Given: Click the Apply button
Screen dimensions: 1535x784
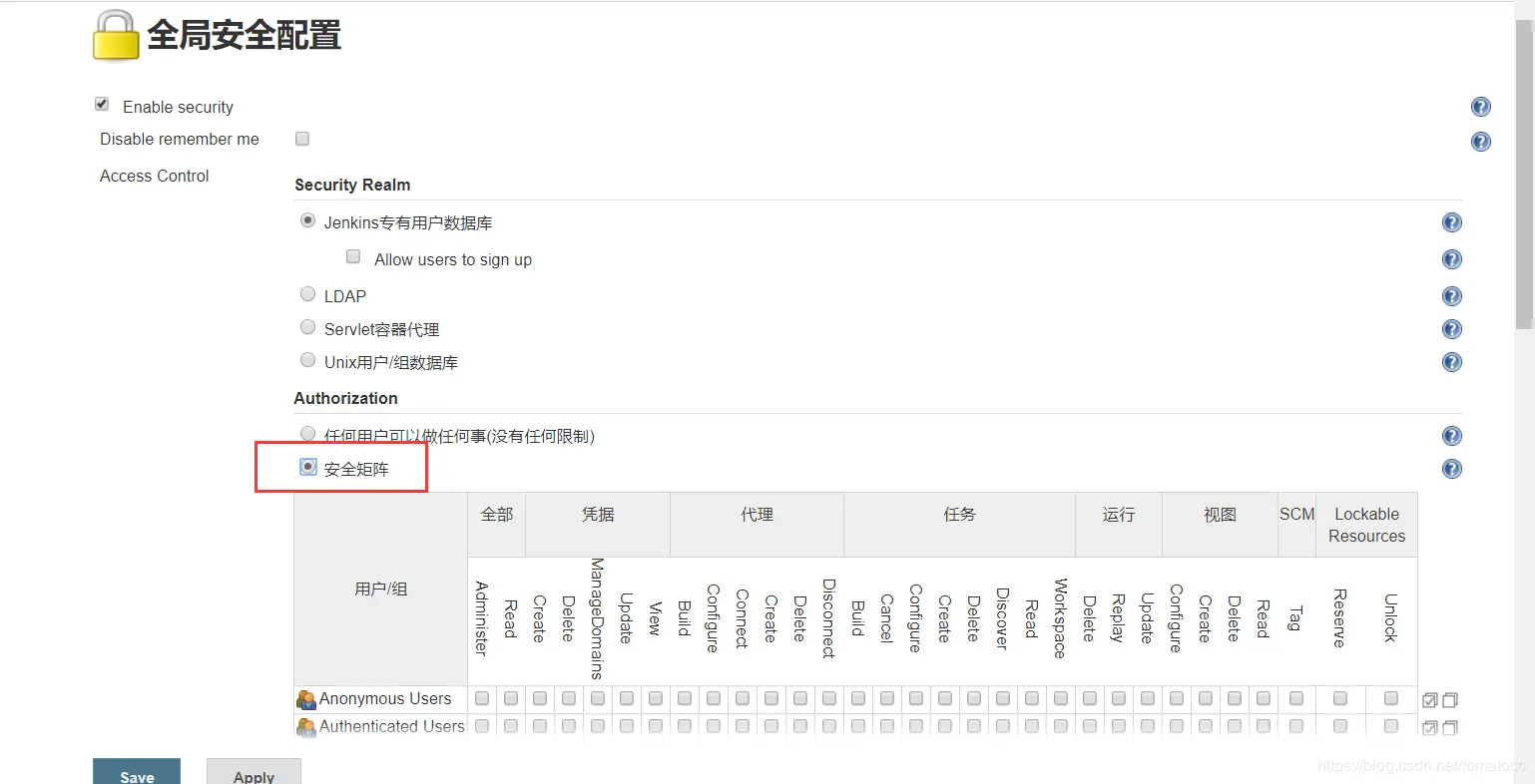Looking at the screenshot, I should 254,772.
